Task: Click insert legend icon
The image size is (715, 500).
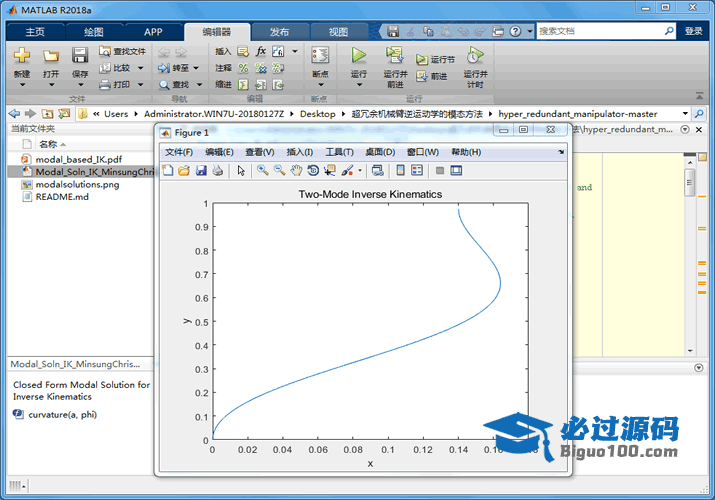Action: [417, 170]
